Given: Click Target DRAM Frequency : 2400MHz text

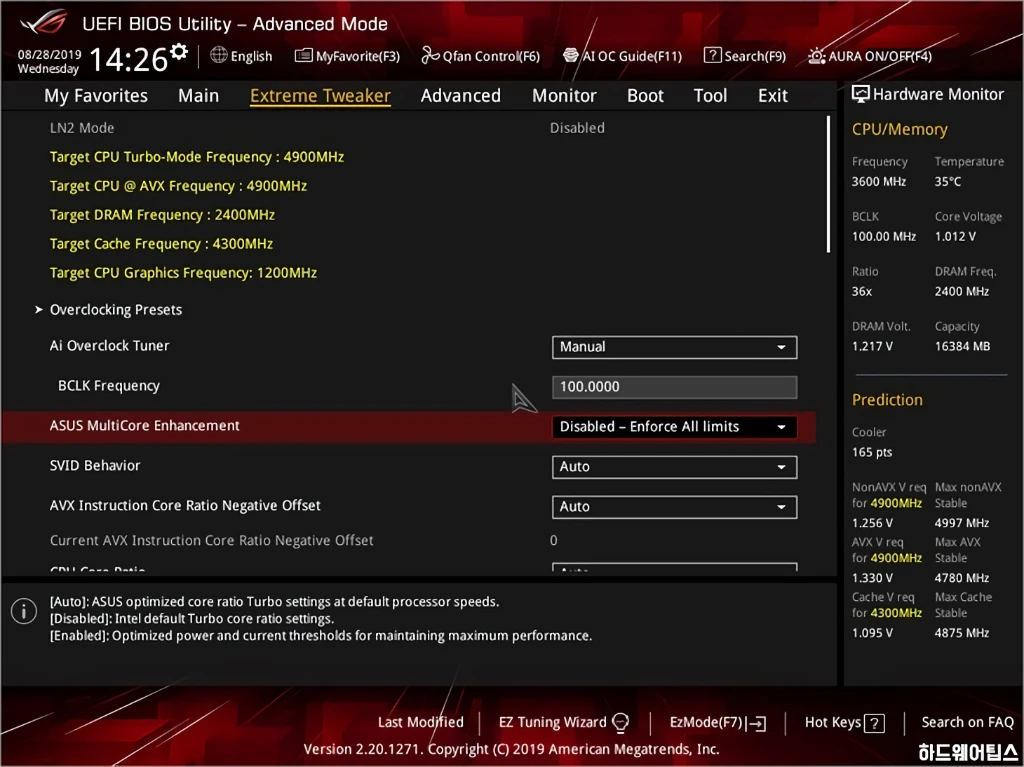Looking at the screenshot, I should [x=162, y=215].
